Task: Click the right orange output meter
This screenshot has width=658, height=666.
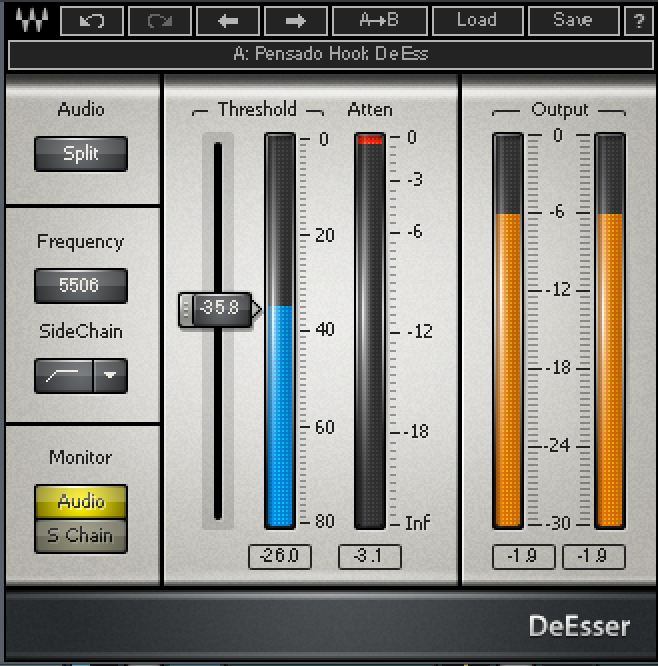Action: pos(610,331)
